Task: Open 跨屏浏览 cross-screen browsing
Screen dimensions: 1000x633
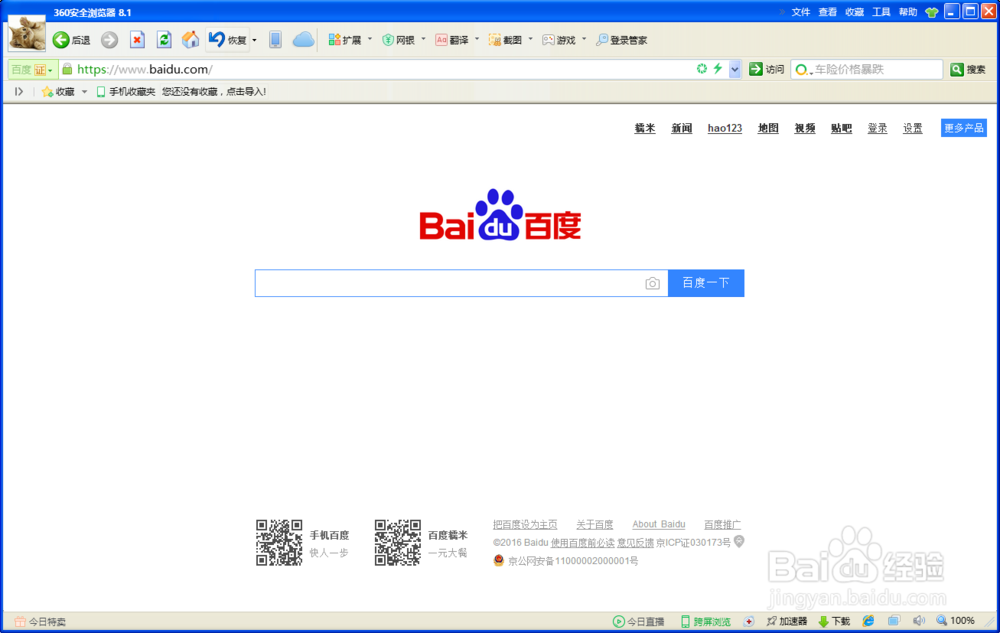Action: coord(705,622)
